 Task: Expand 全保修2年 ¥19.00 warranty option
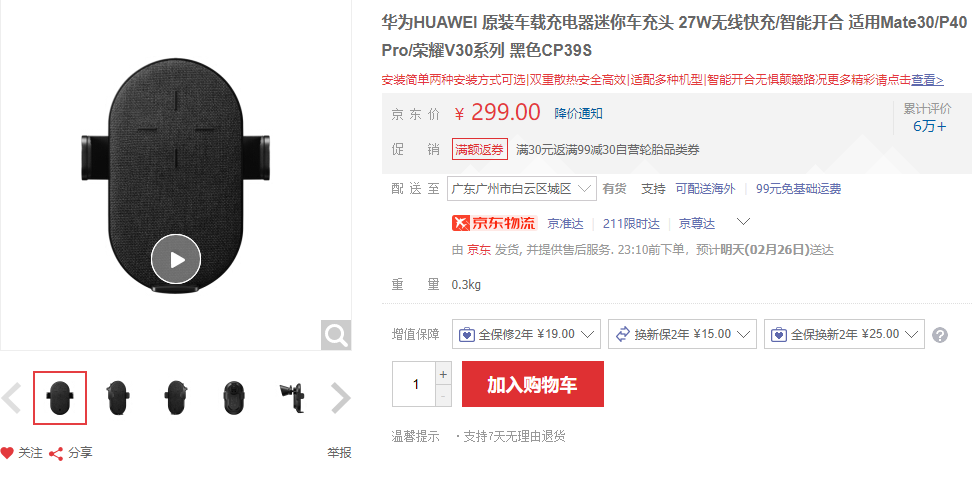click(x=526, y=334)
